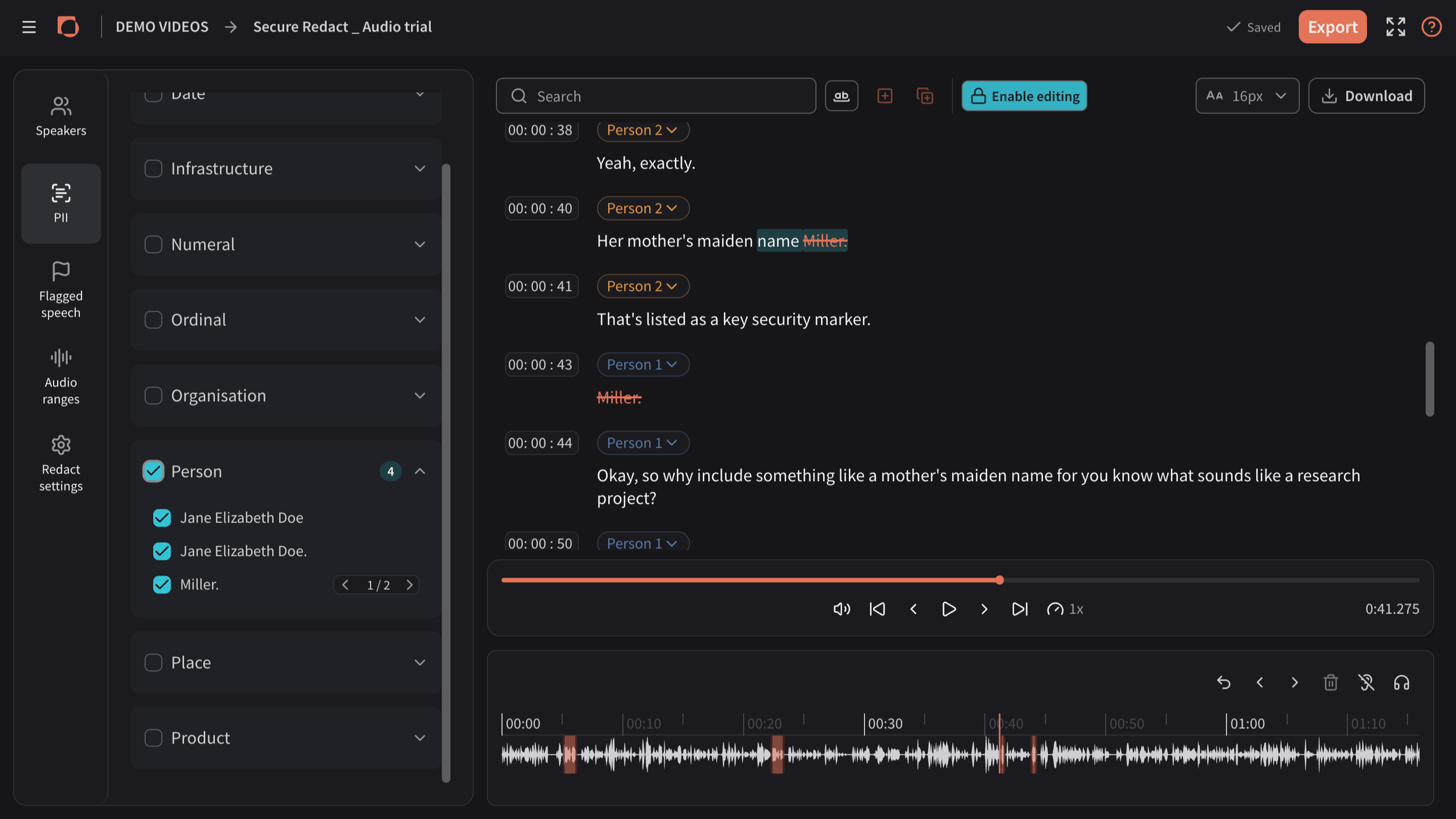Go to previous audio range in waveform toolbar

[1260, 683]
